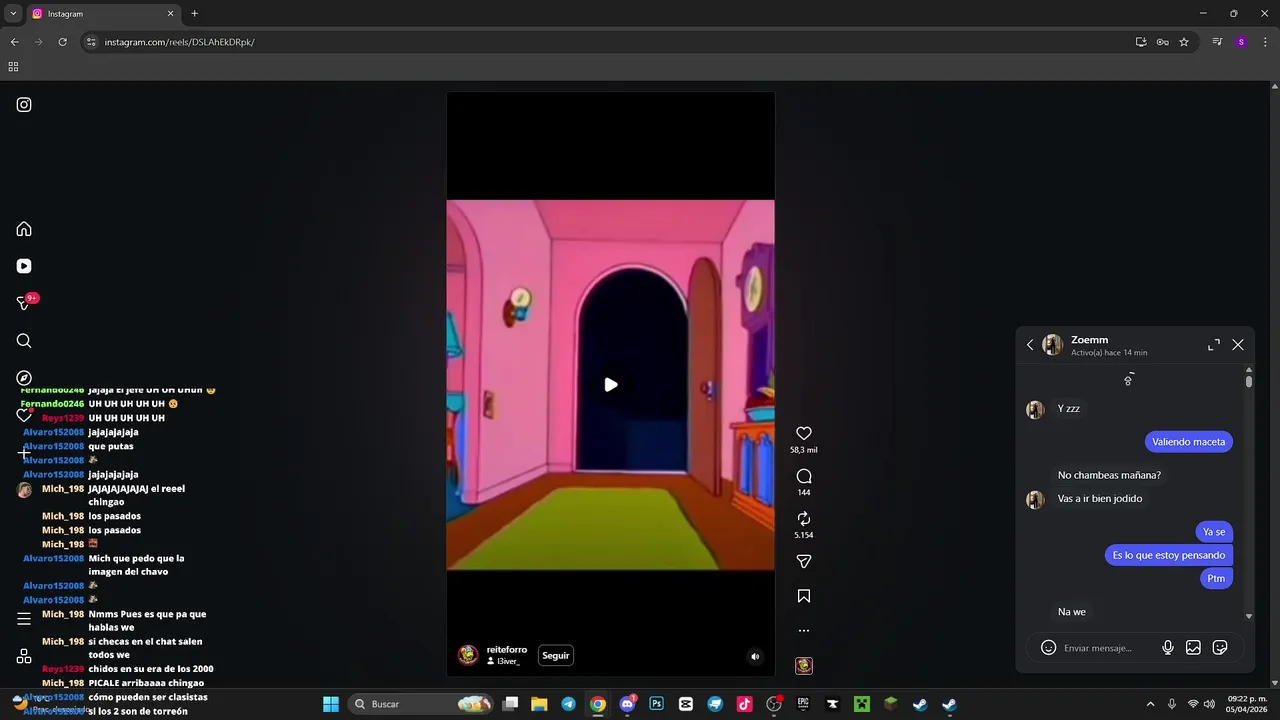Open the Reels icon in sidebar

pos(24,266)
